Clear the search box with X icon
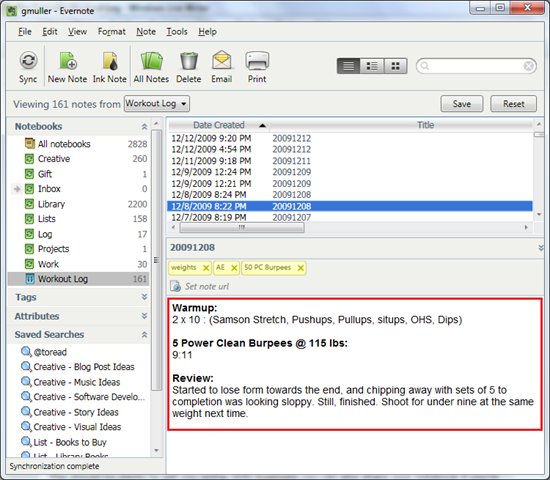 click(x=529, y=66)
